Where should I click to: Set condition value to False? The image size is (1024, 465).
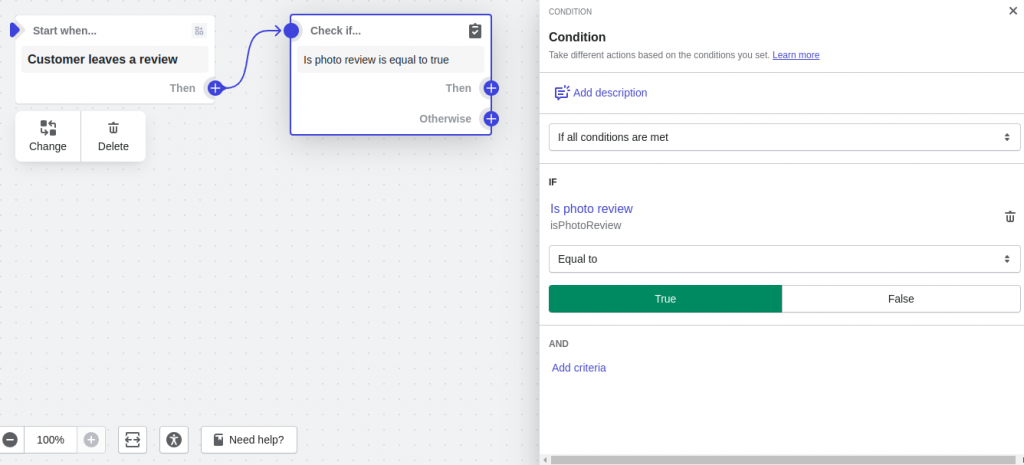[901, 299]
